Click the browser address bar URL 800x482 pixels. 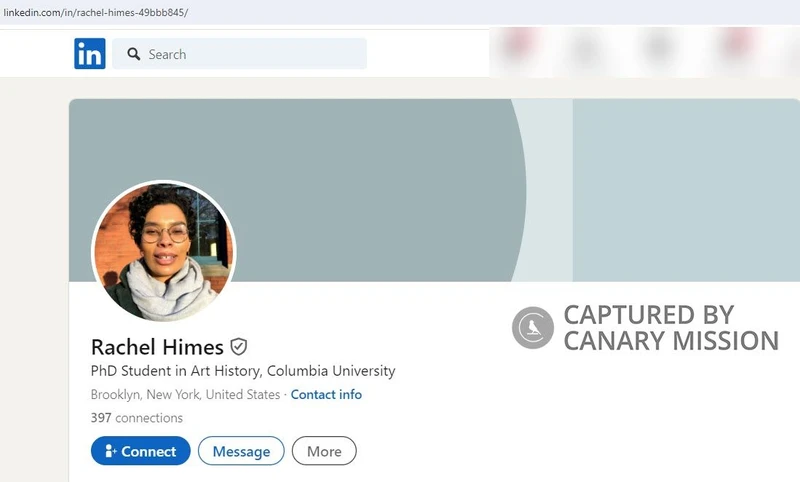95,12
